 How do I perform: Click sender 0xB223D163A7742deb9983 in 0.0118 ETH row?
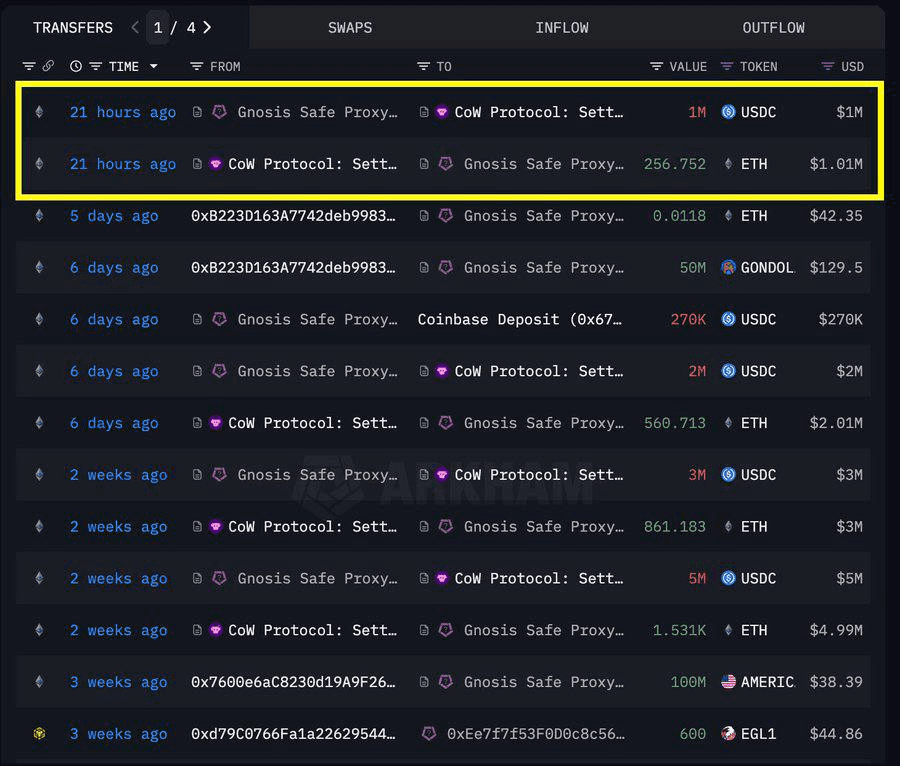point(293,216)
